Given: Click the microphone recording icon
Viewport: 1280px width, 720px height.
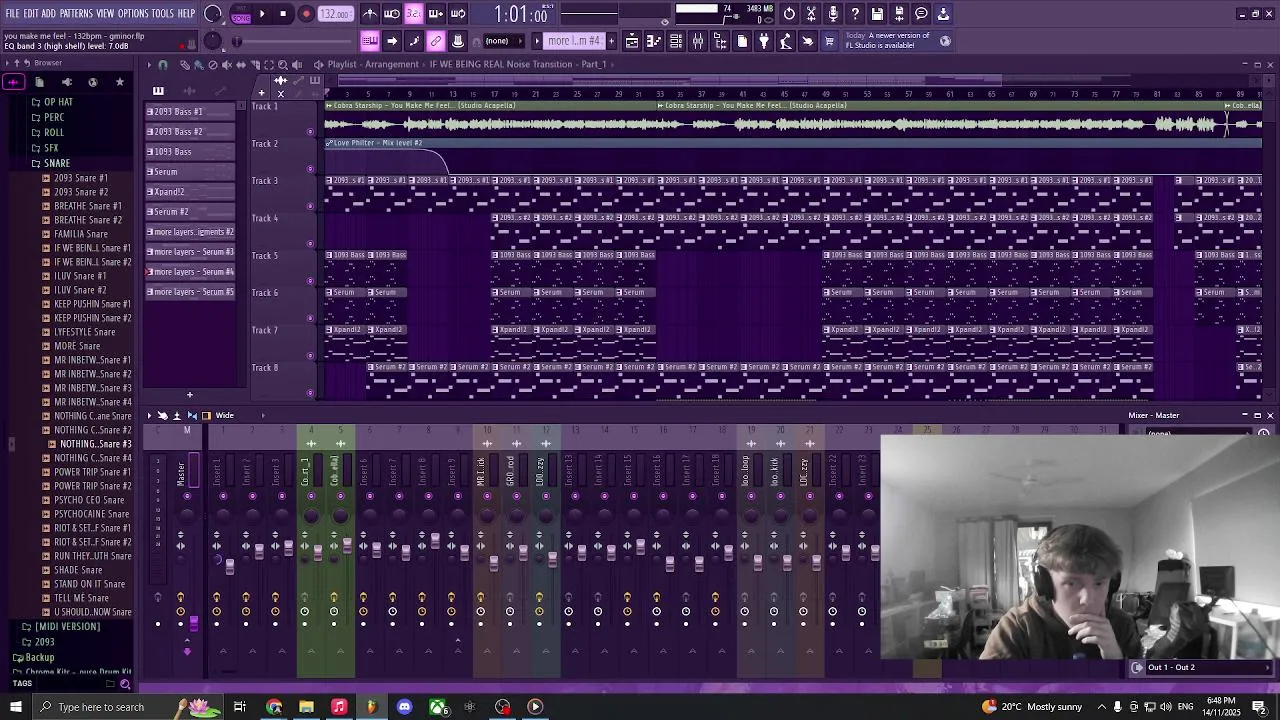Looking at the screenshot, I should point(833,14).
